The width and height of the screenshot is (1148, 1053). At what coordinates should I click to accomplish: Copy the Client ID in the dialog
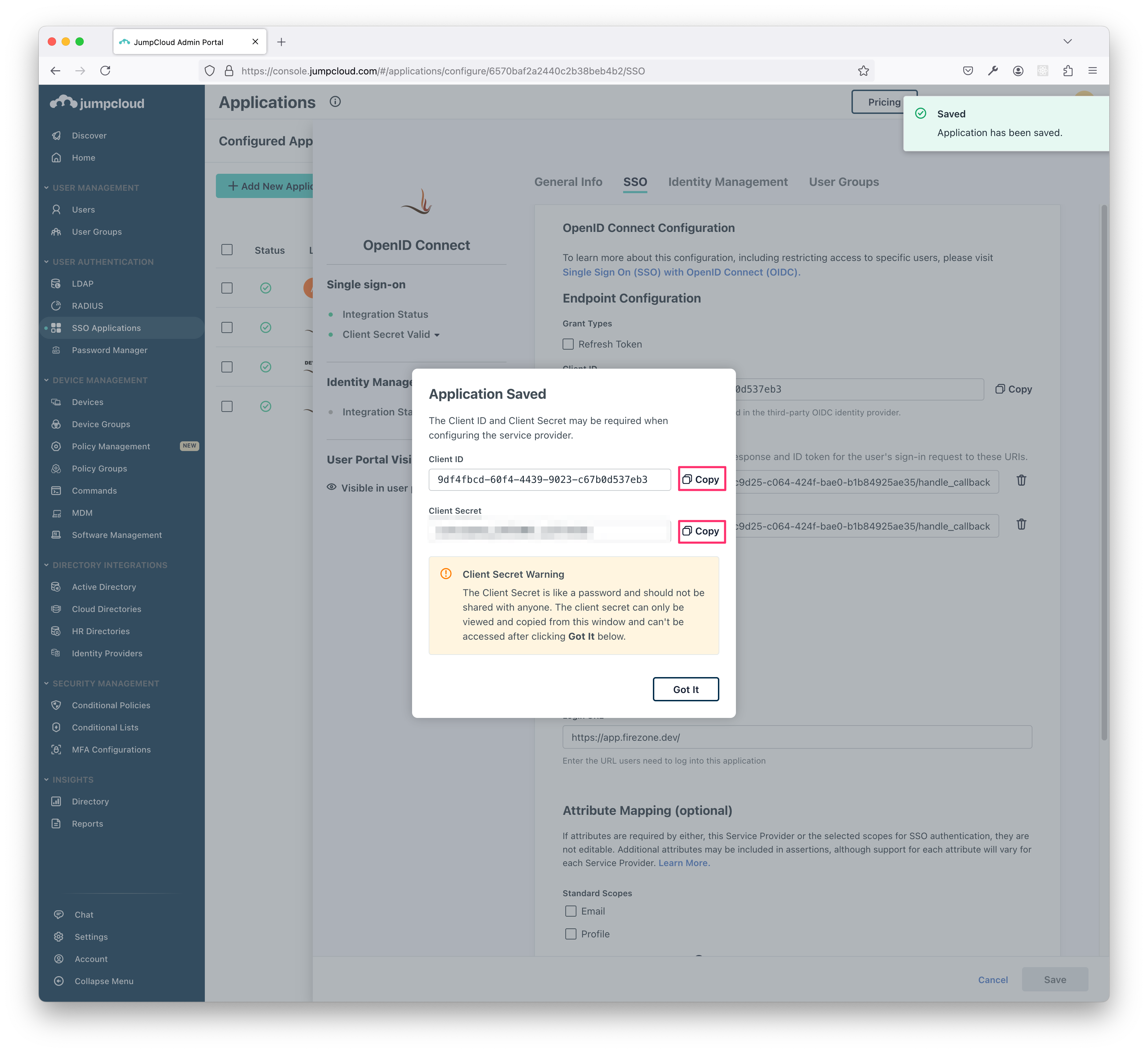pos(701,479)
